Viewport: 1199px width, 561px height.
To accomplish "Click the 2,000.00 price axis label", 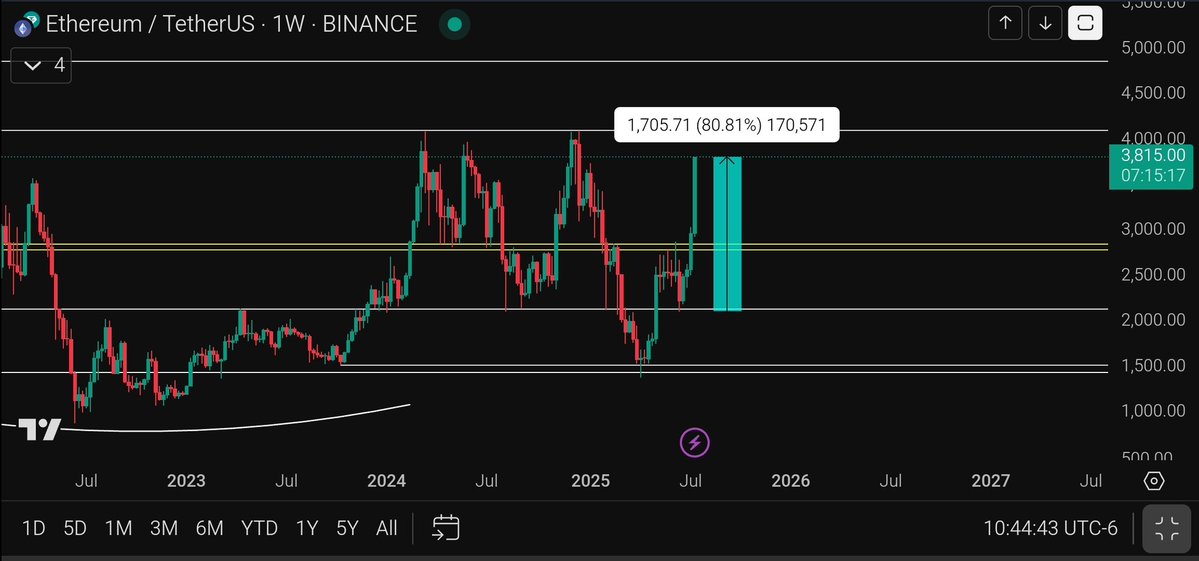I will [1153, 319].
